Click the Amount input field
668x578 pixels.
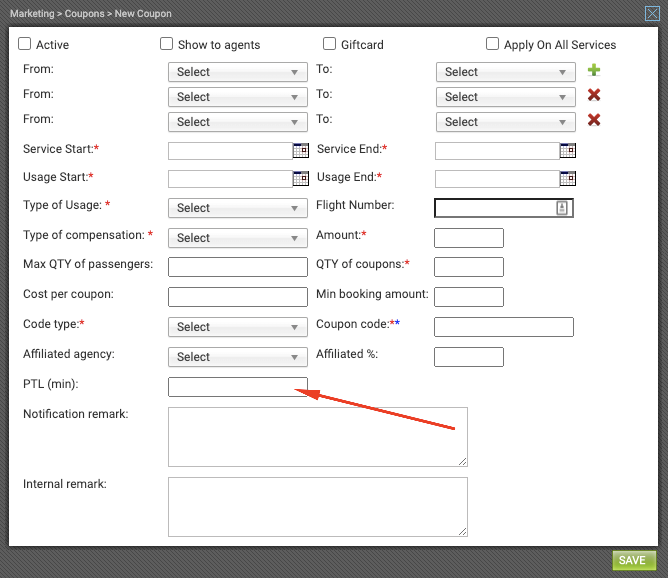click(469, 238)
